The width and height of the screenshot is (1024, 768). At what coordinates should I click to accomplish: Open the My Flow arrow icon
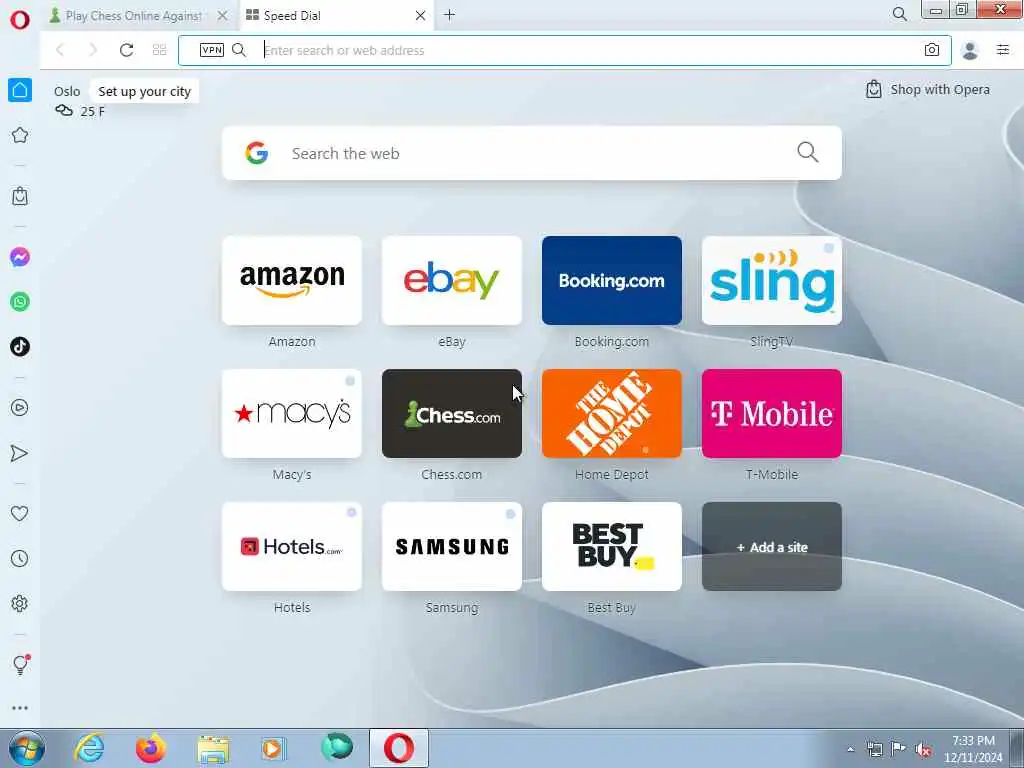coord(20,453)
